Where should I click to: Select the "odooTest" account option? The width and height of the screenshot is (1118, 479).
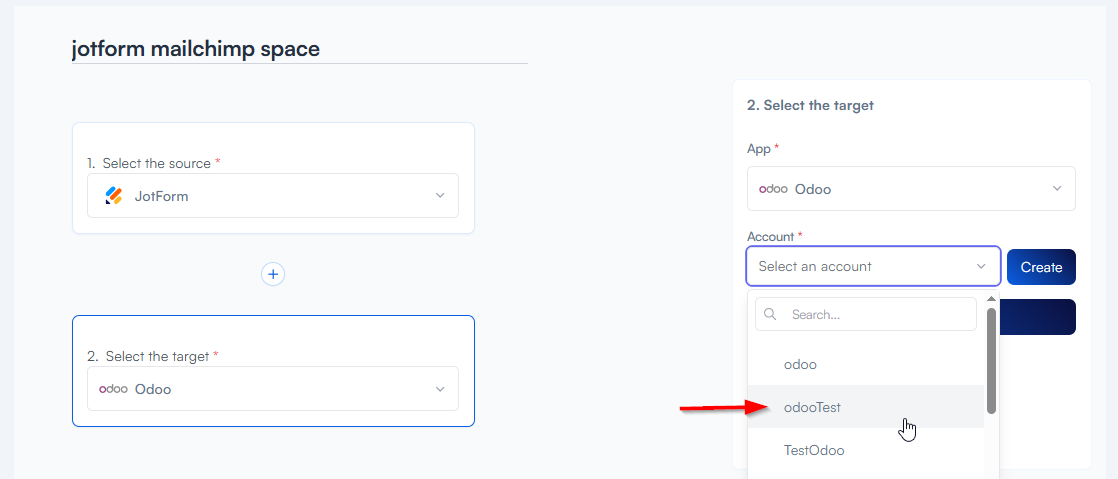point(812,407)
